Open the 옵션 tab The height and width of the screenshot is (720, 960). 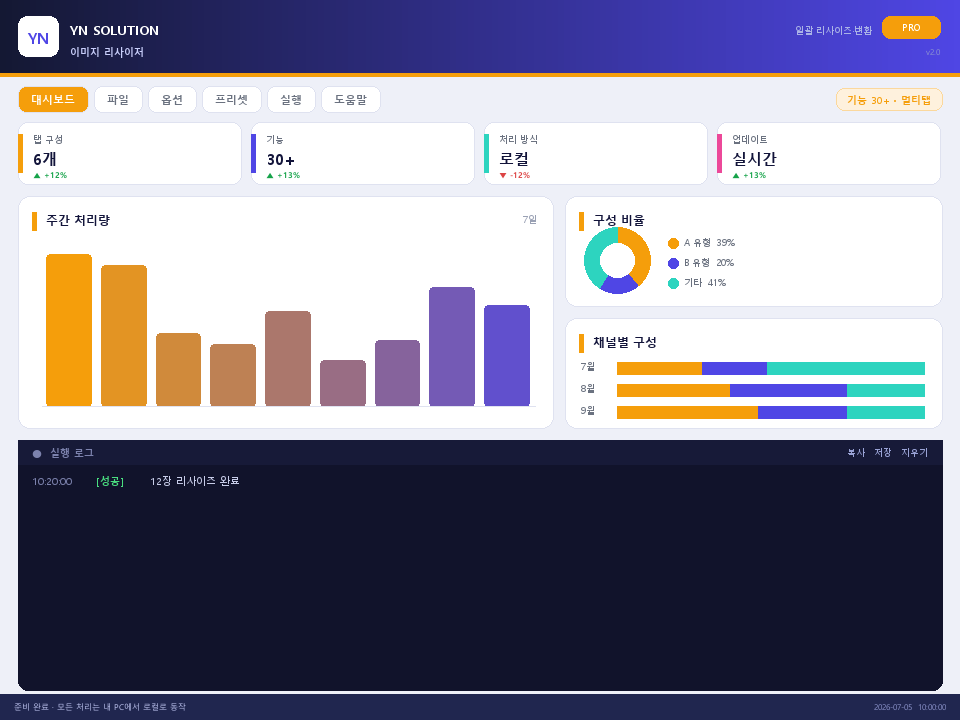(x=172, y=100)
